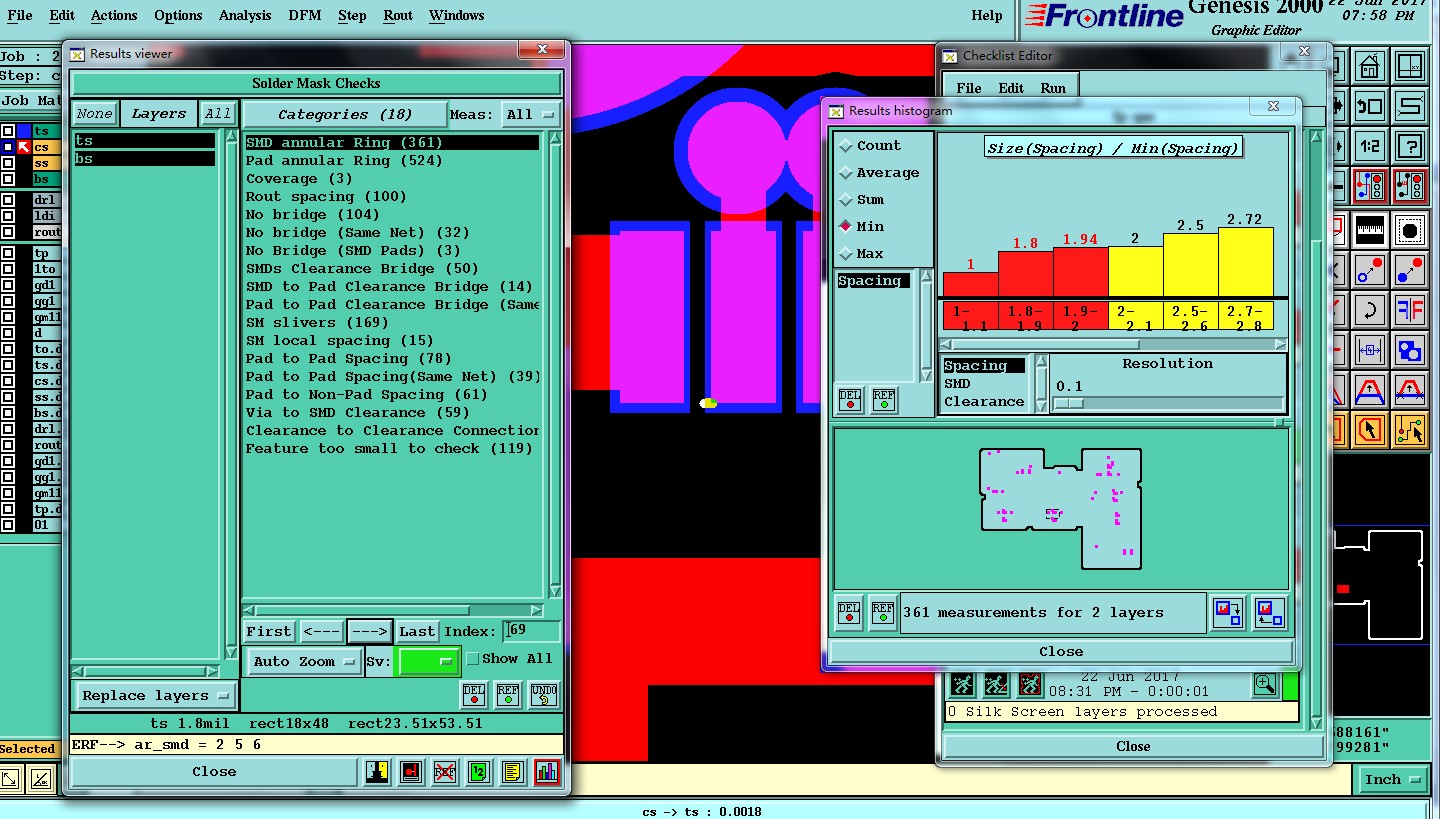Image resolution: width=1440 pixels, height=819 pixels.
Task: Toggle the drl layer checkbox in layer list
Action: point(8,200)
